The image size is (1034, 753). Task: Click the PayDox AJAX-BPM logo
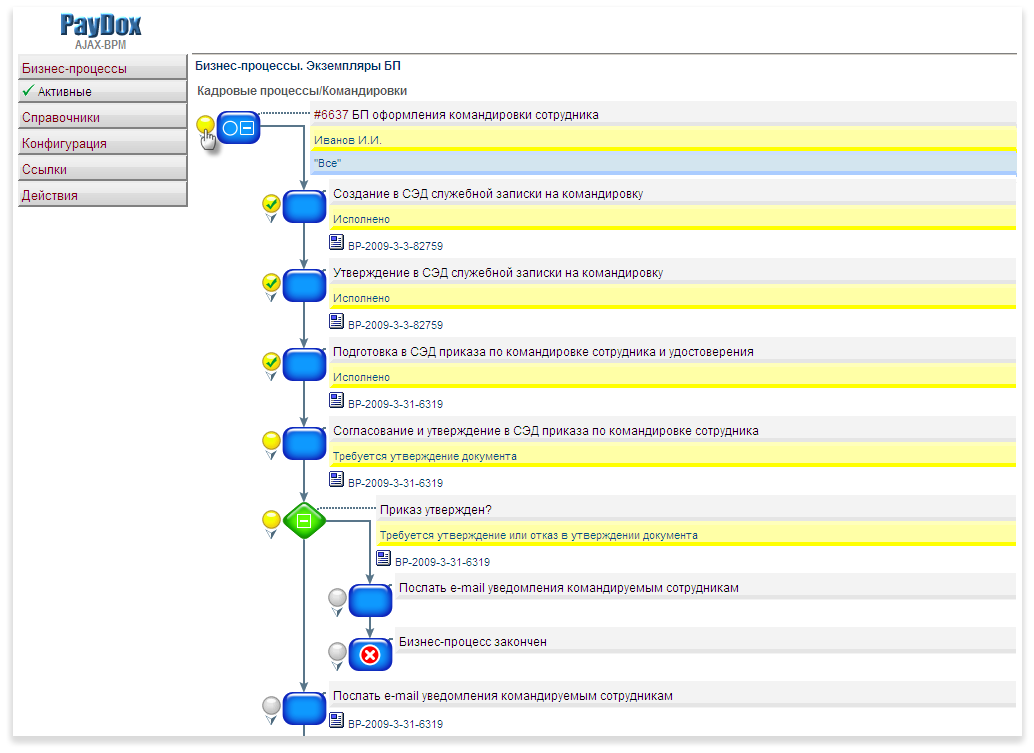click(x=100, y=32)
